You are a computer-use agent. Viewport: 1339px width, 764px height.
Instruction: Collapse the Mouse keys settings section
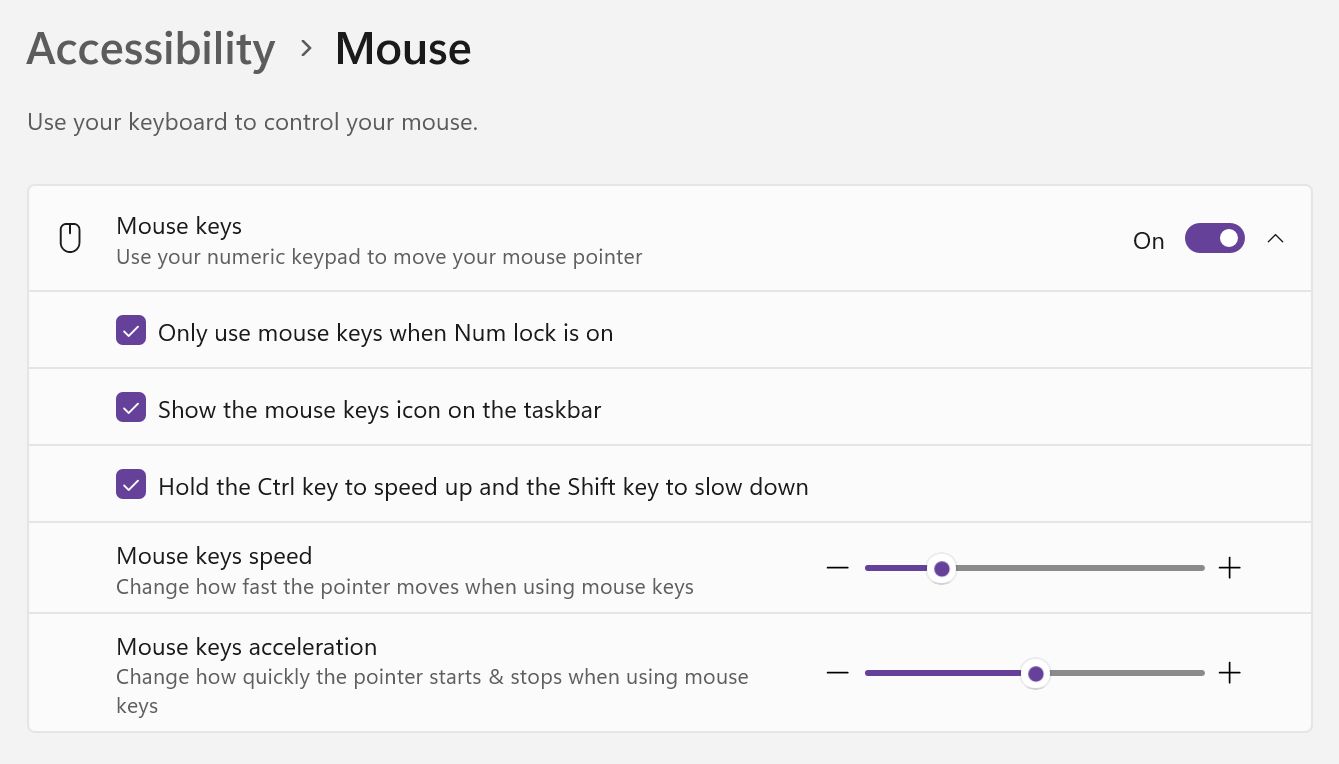[1276, 238]
